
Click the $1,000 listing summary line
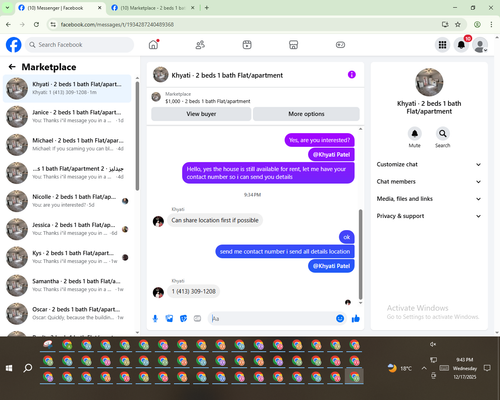click(x=208, y=101)
